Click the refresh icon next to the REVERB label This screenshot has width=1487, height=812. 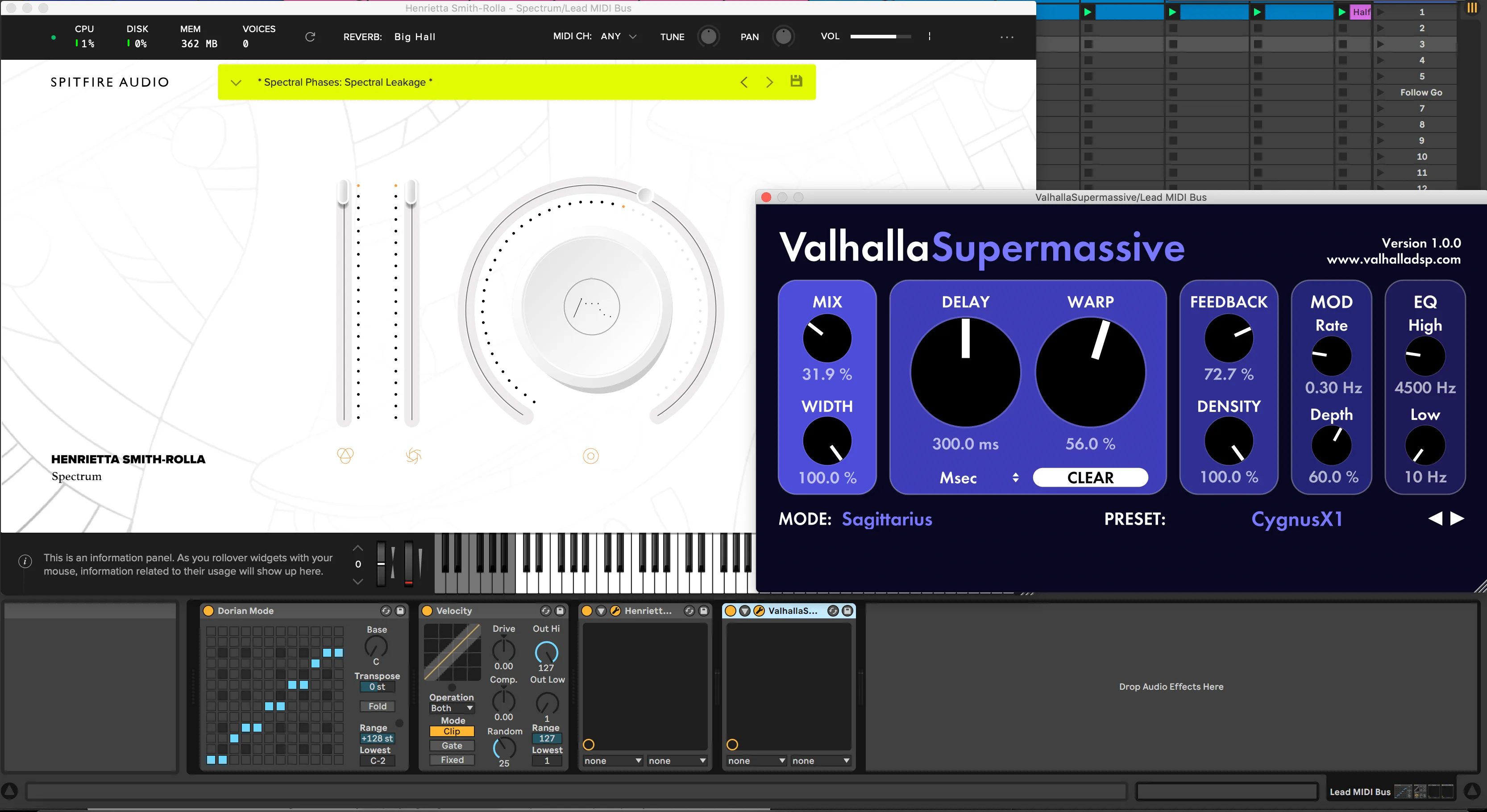310,36
